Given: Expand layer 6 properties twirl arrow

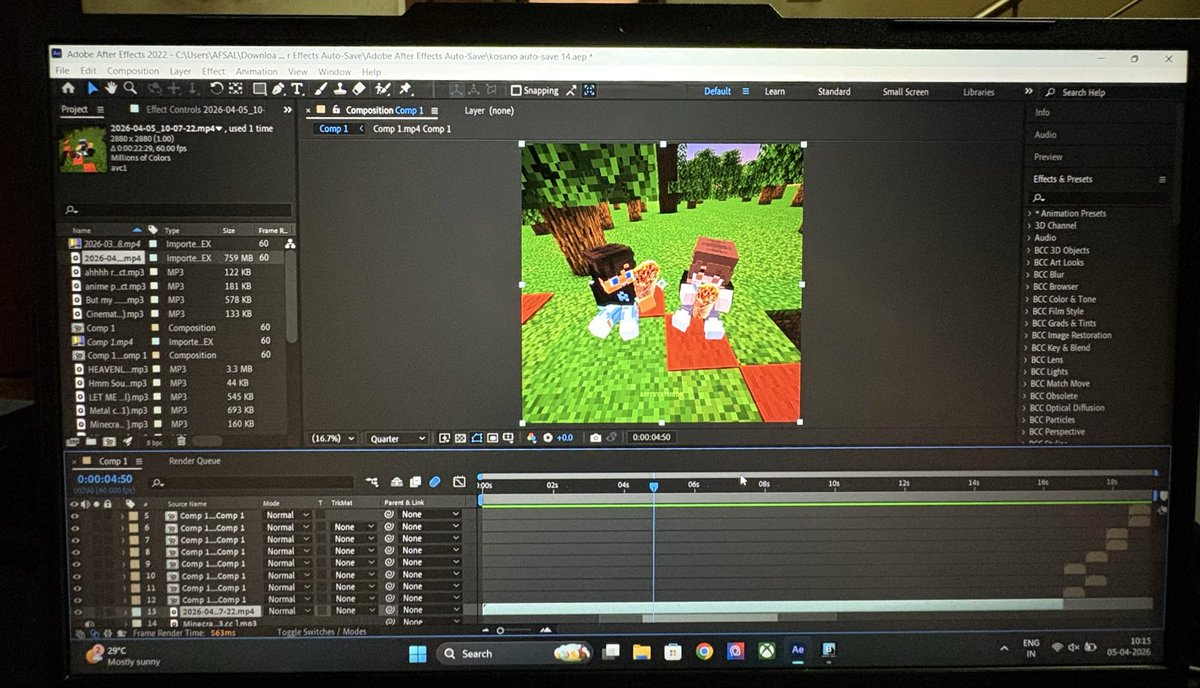Looking at the screenshot, I should pyautogui.click(x=123, y=527).
